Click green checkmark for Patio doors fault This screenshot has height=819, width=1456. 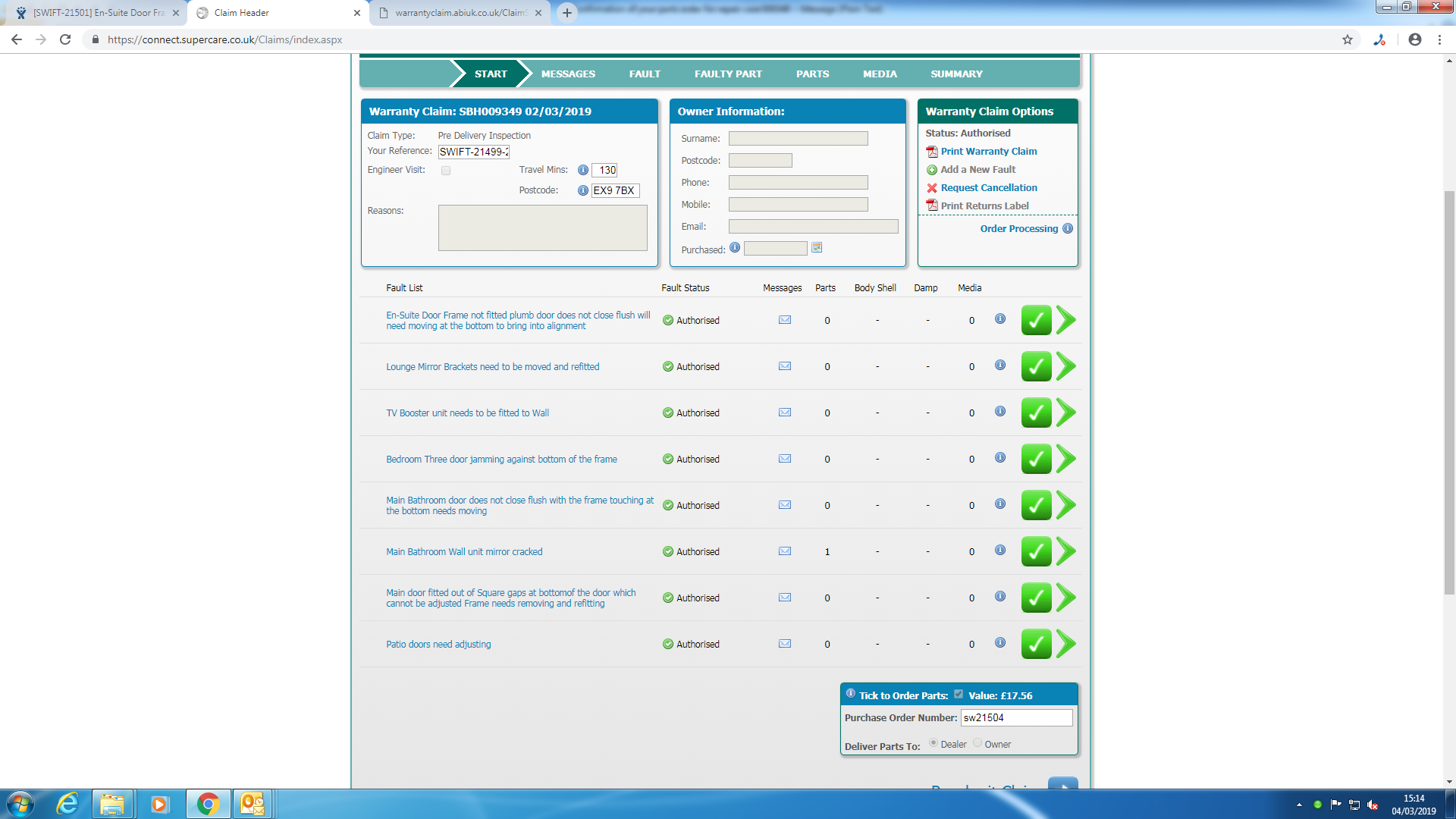(x=1036, y=644)
